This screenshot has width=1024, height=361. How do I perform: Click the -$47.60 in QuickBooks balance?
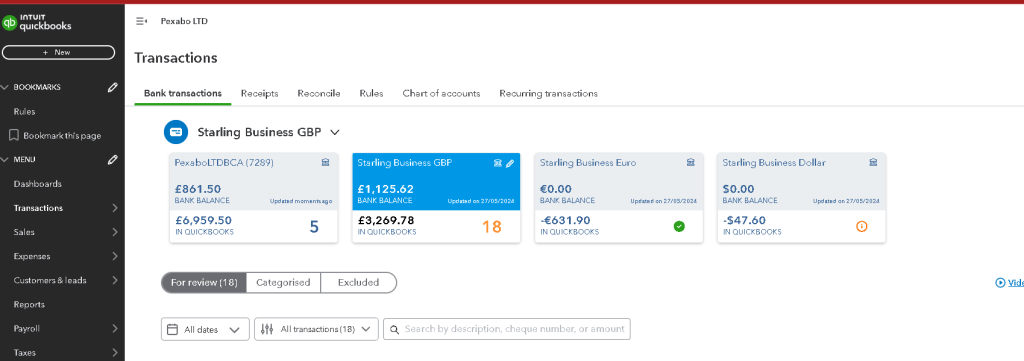pos(744,221)
